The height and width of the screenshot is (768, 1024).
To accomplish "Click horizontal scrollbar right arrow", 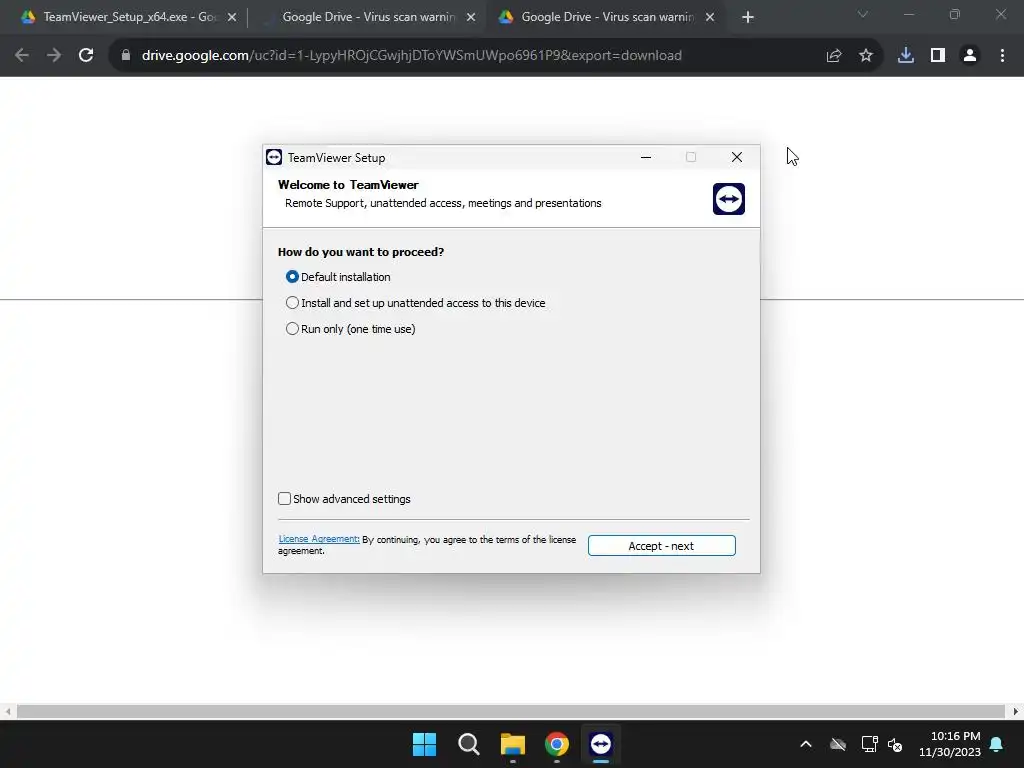I will pos(1016,711).
